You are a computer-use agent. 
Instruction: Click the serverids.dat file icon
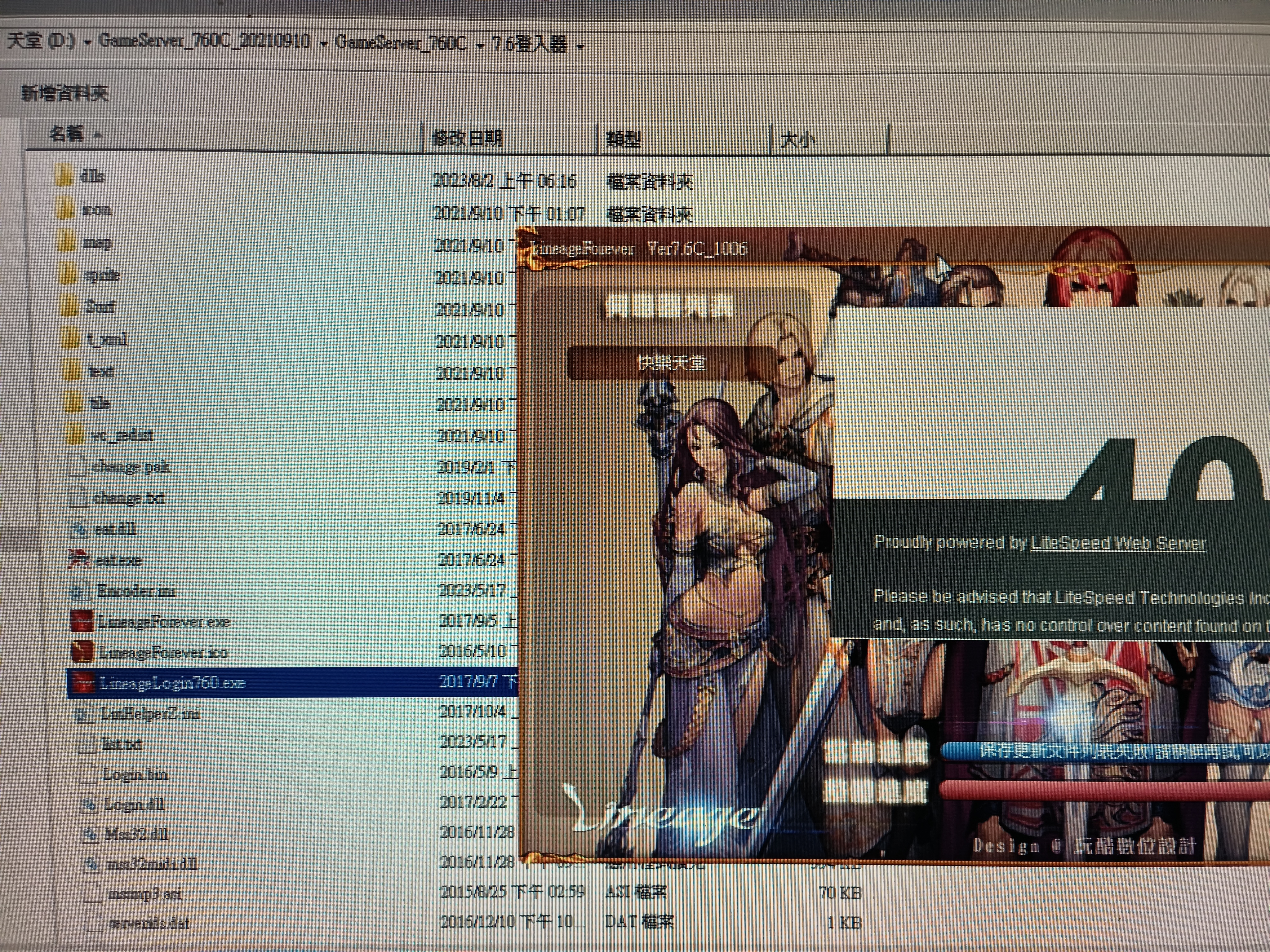coord(94,923)
